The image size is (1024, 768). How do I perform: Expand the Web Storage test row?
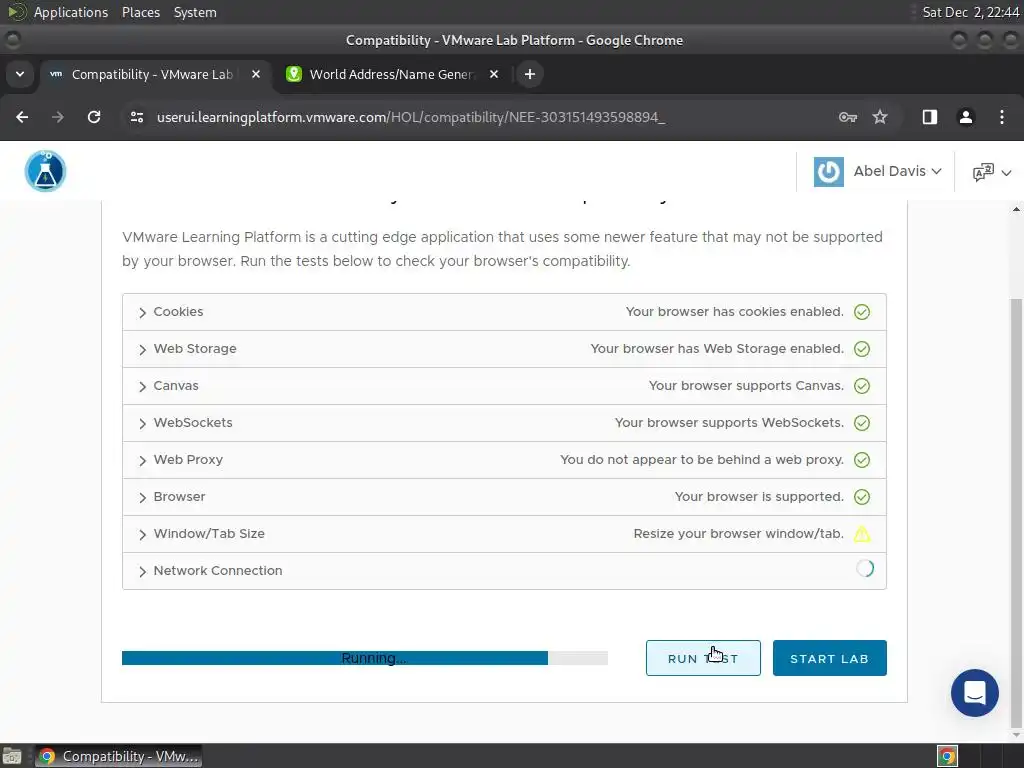pos(504,349)
